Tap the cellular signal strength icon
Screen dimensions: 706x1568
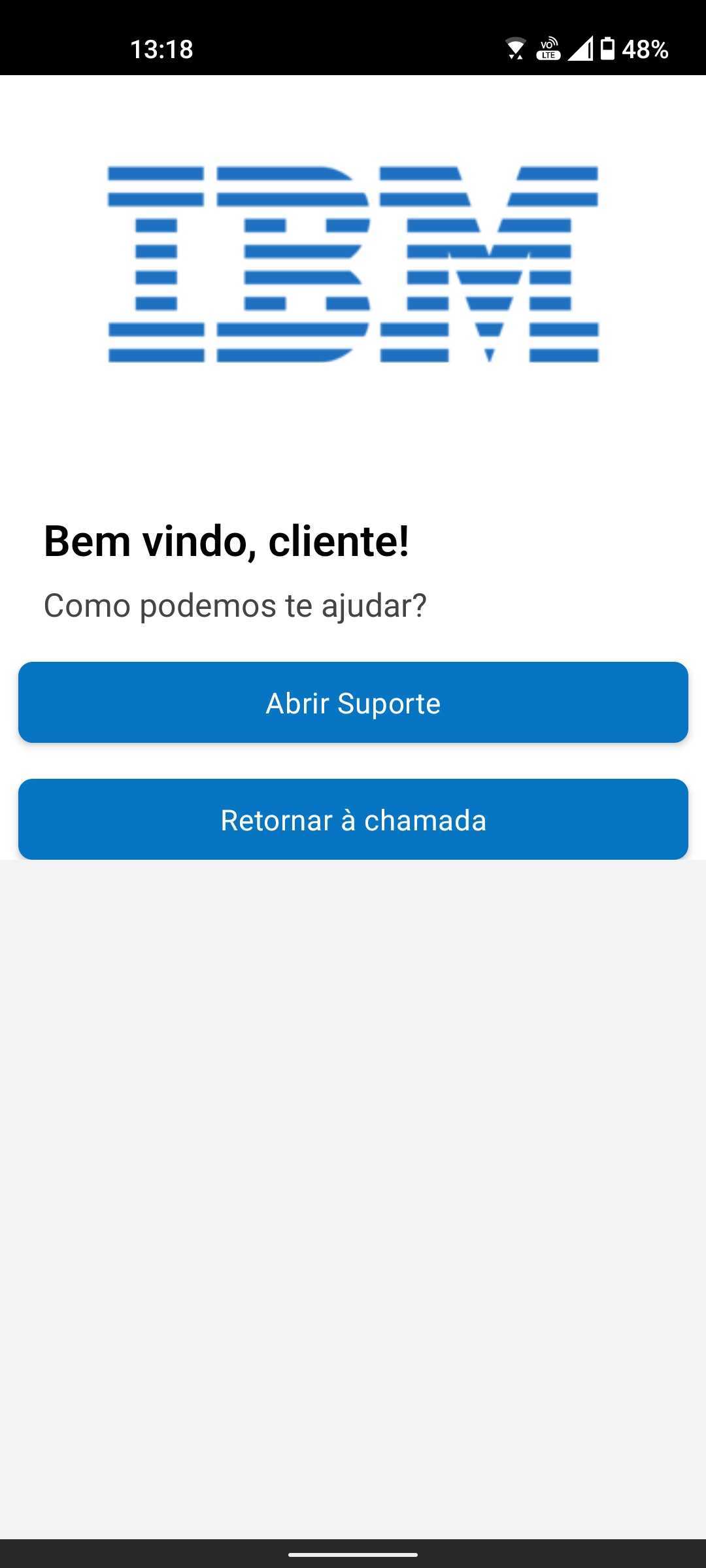click(580, 49)
